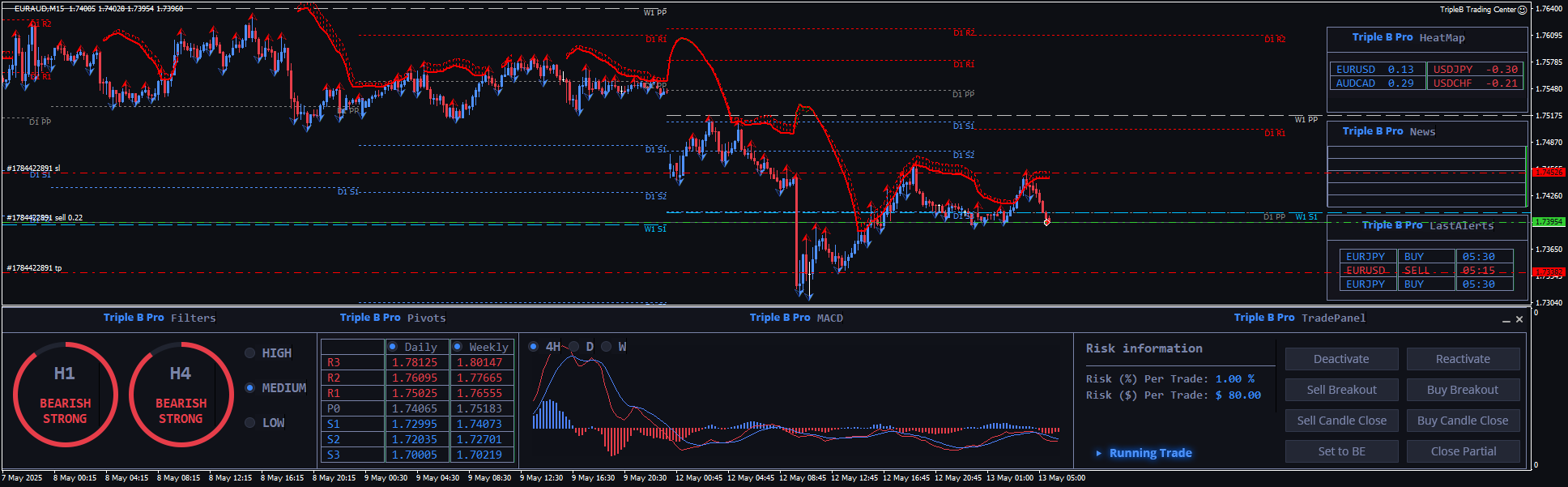Screen dimensions: 1568x487
Task: Click the red 1.74526 stop loss price tag
Action: coord(1549,172)
